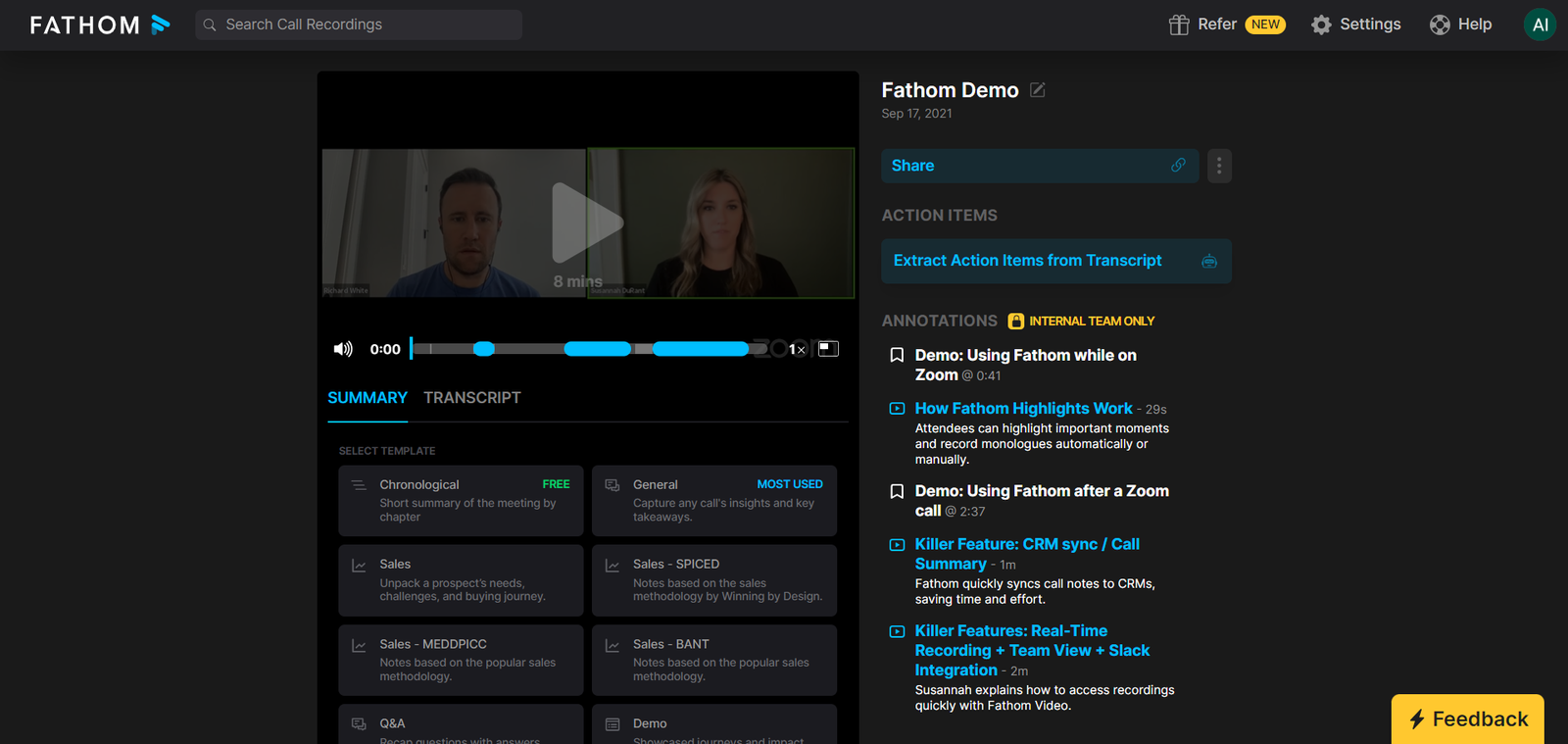Click the INTERNAL TEAM ONLY label
The width and height of the screenshot is (1568, 744).
[1092, 322]
